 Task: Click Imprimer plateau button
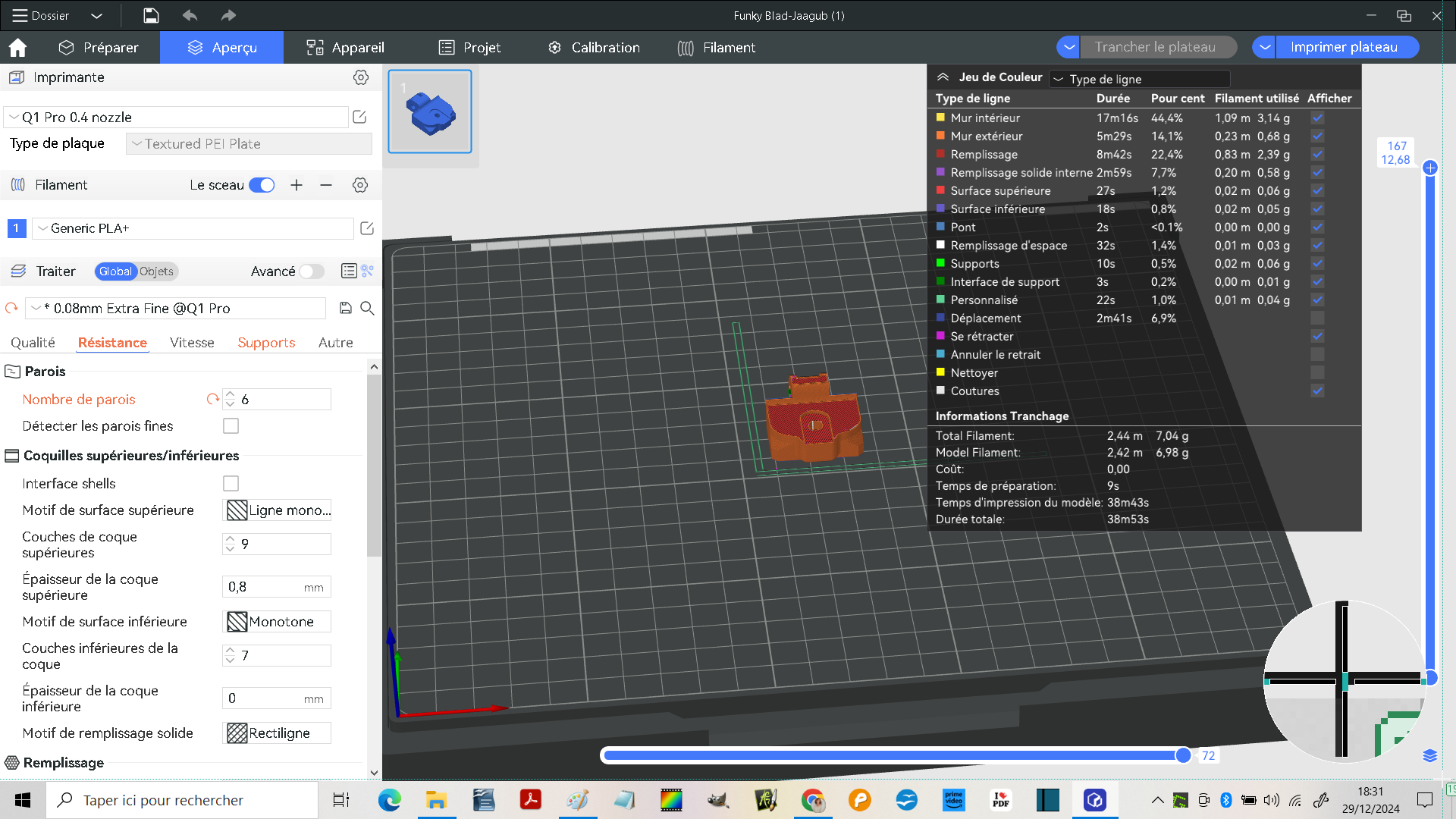1344,47
